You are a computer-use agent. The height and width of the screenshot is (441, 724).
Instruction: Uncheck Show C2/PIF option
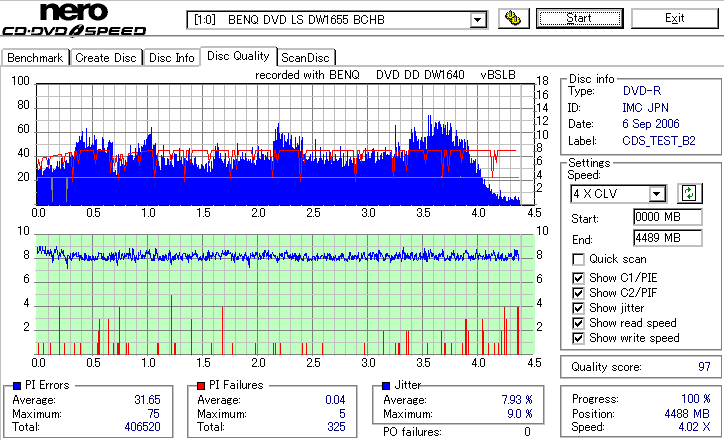pyautogui.click(x=578, y=293)
